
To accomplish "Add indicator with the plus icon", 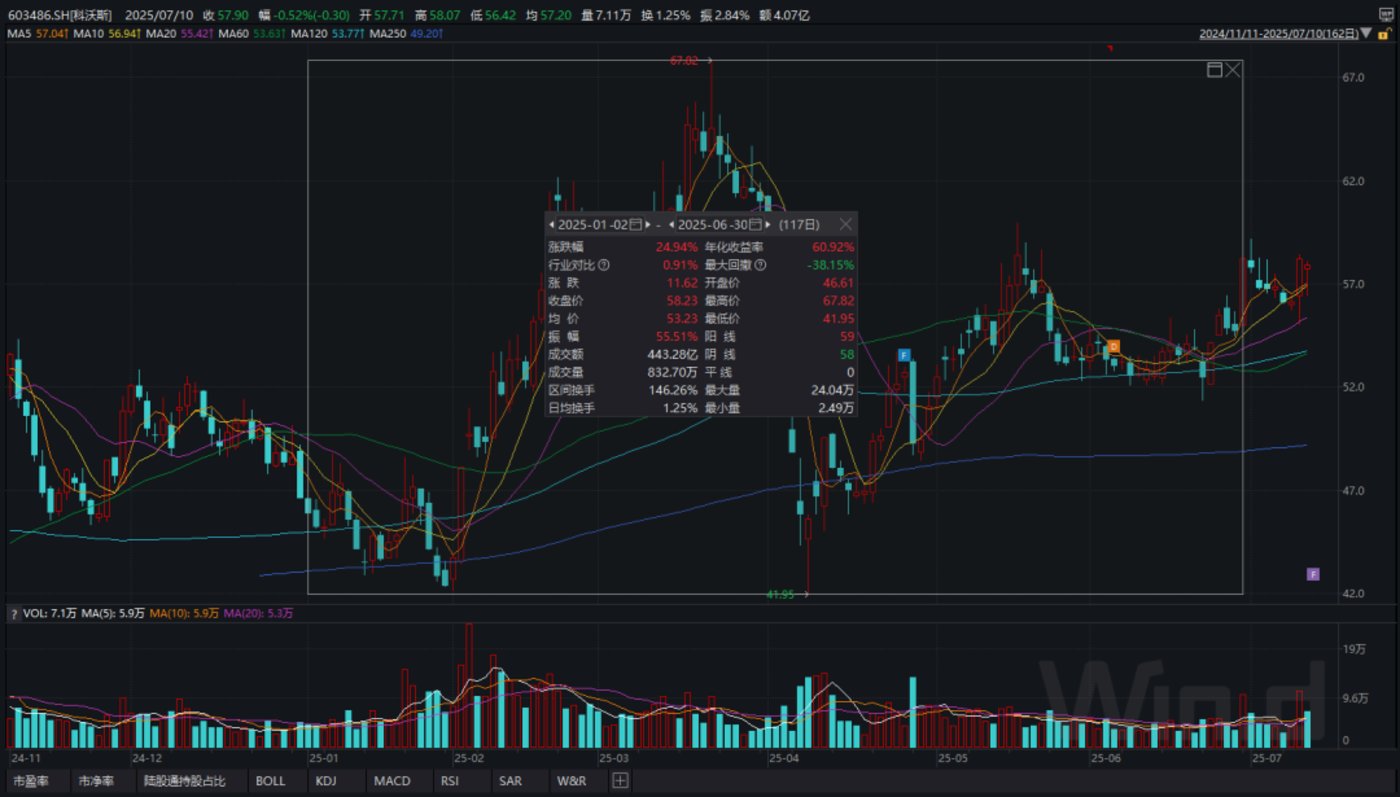I will tap(620, 781).
